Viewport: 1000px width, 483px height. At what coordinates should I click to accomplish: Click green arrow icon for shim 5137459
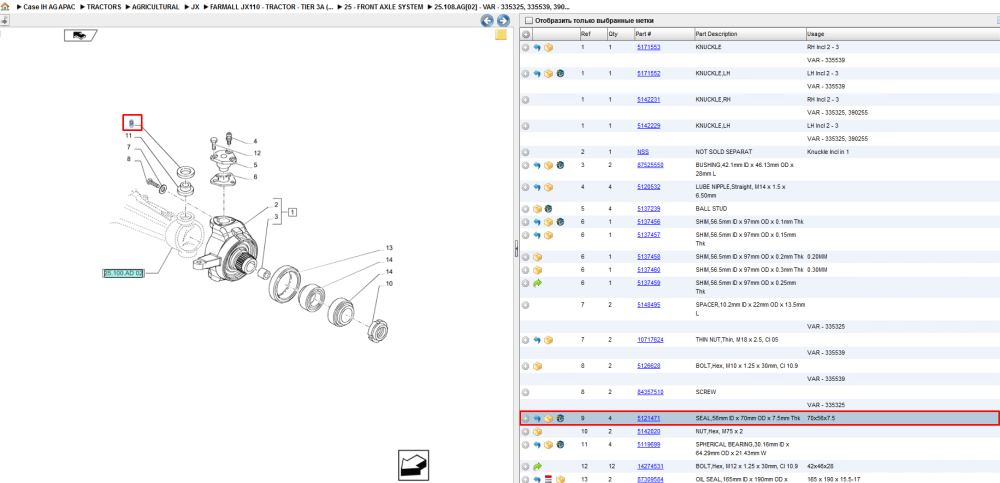click(x=537, y=283)
